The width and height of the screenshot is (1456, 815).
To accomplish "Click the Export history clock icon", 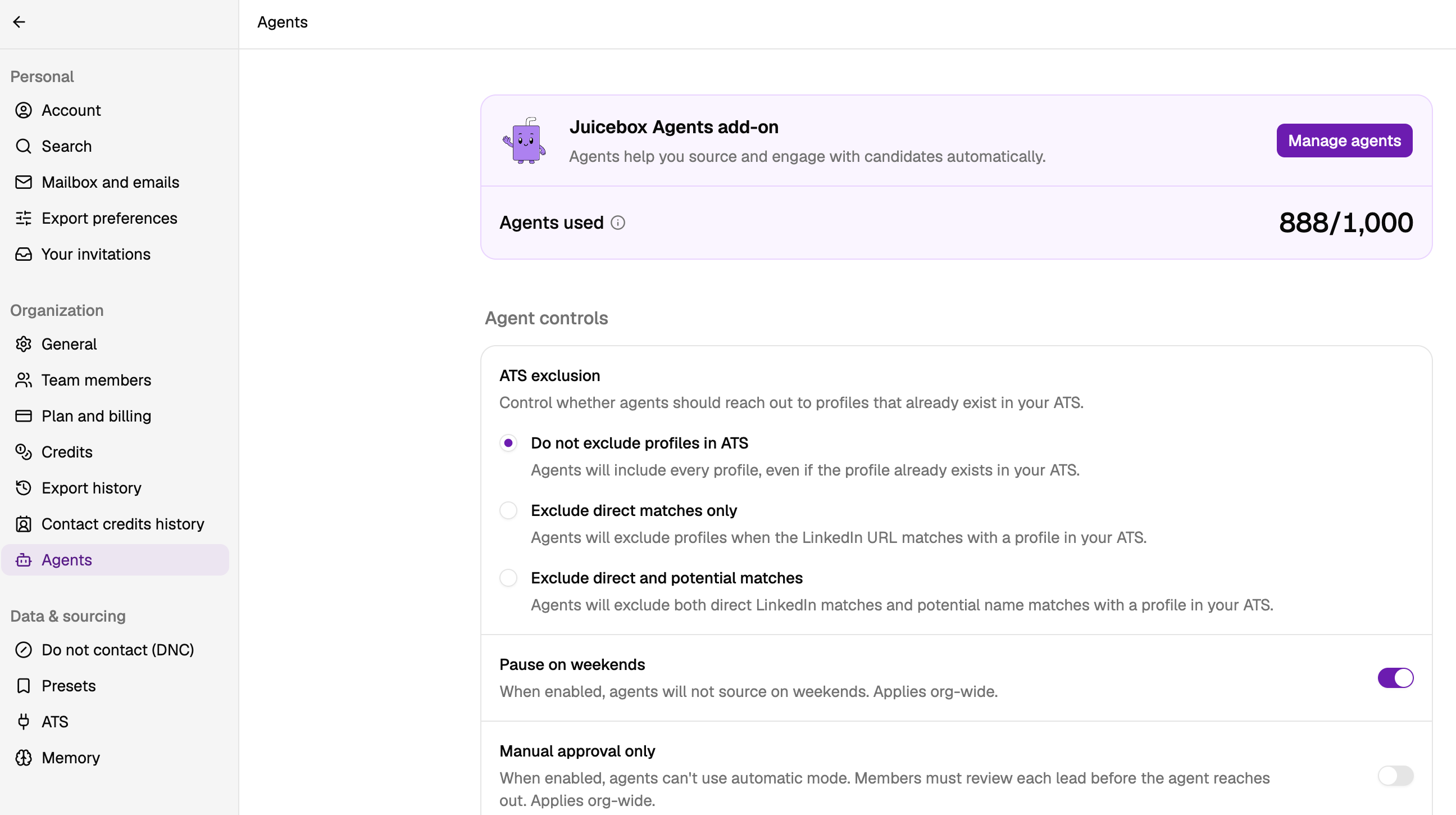I will coord(23,488).
